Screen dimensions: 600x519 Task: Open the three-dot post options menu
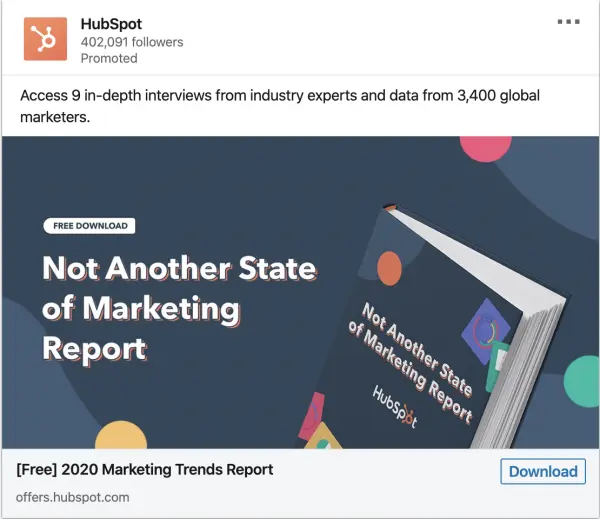(x=569, y=22)
